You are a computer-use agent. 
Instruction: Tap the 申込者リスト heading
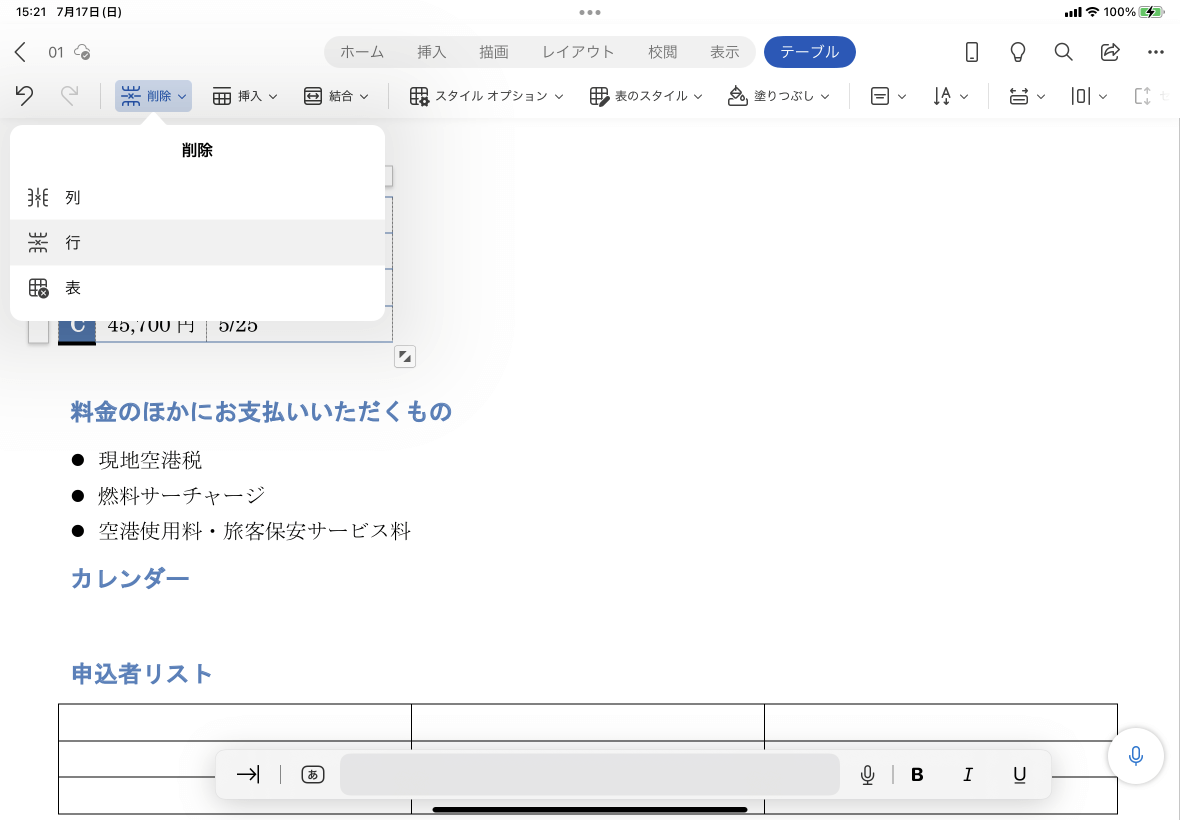141,673
